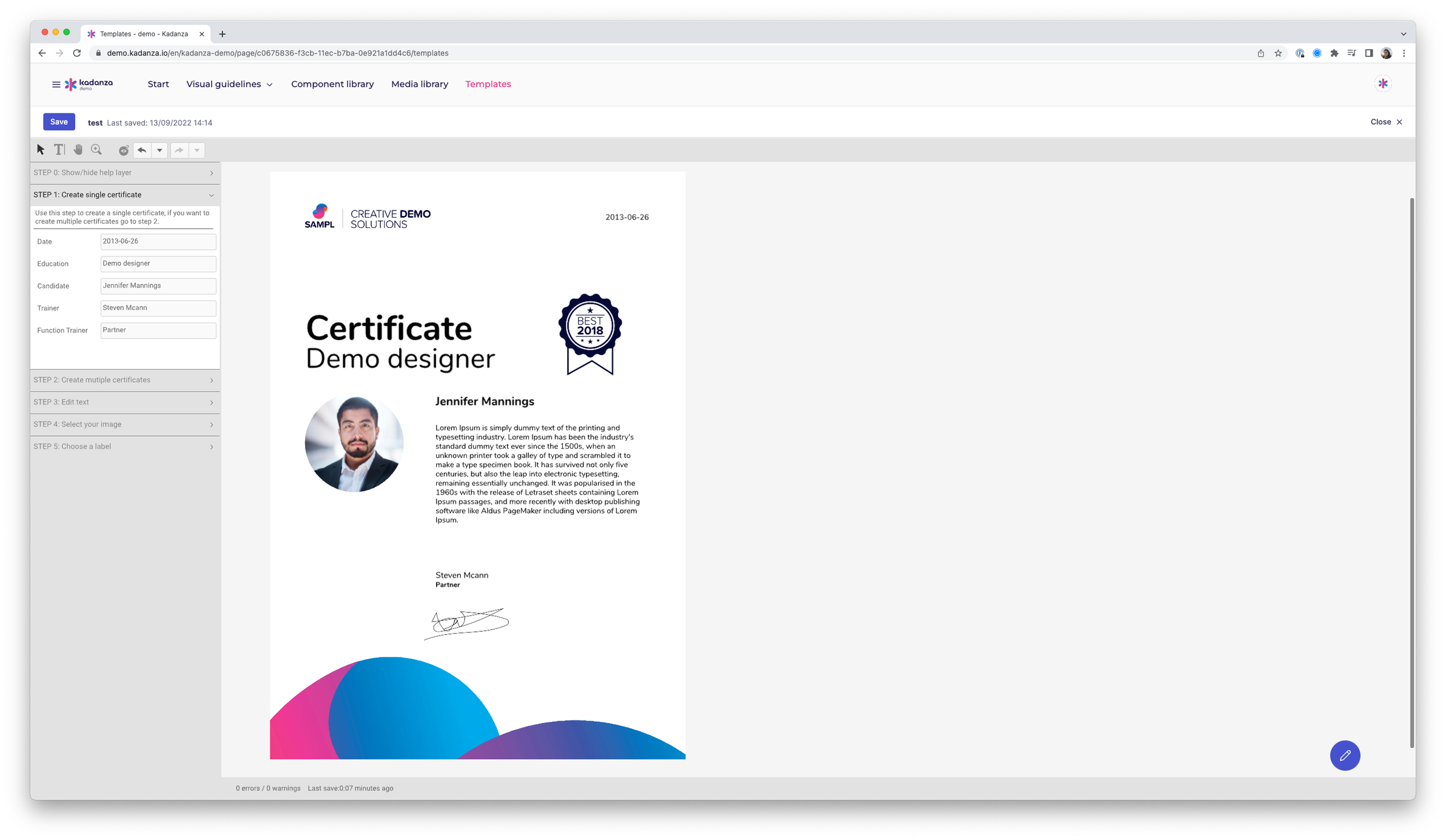
Task: Click the Save button
Action: [x=58, y=121]
